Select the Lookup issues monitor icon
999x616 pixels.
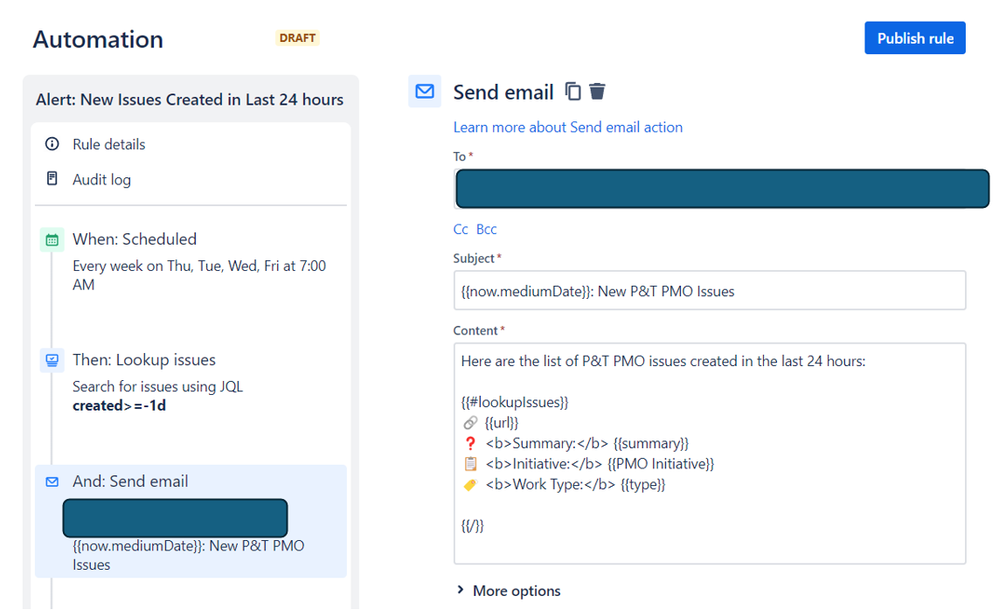pos(52,361)
